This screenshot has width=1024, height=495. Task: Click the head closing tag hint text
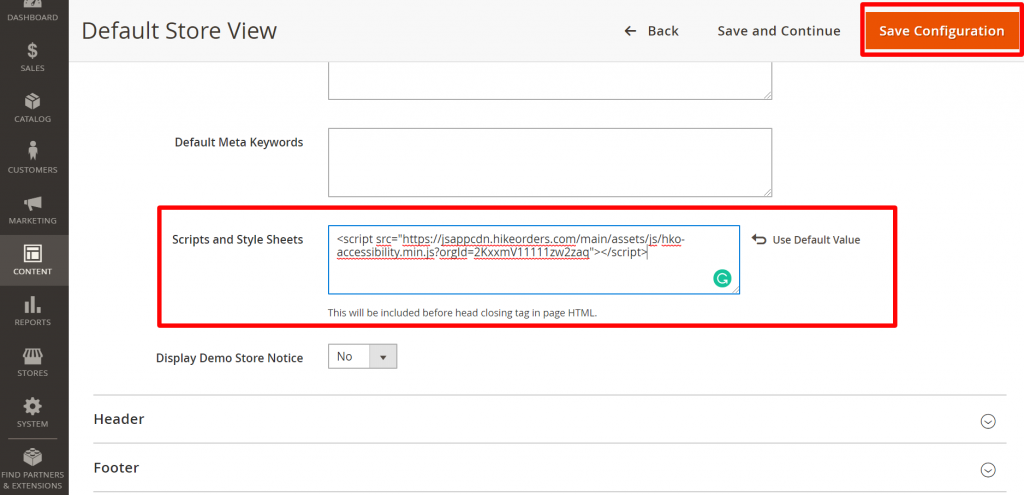tap(462, 313)
